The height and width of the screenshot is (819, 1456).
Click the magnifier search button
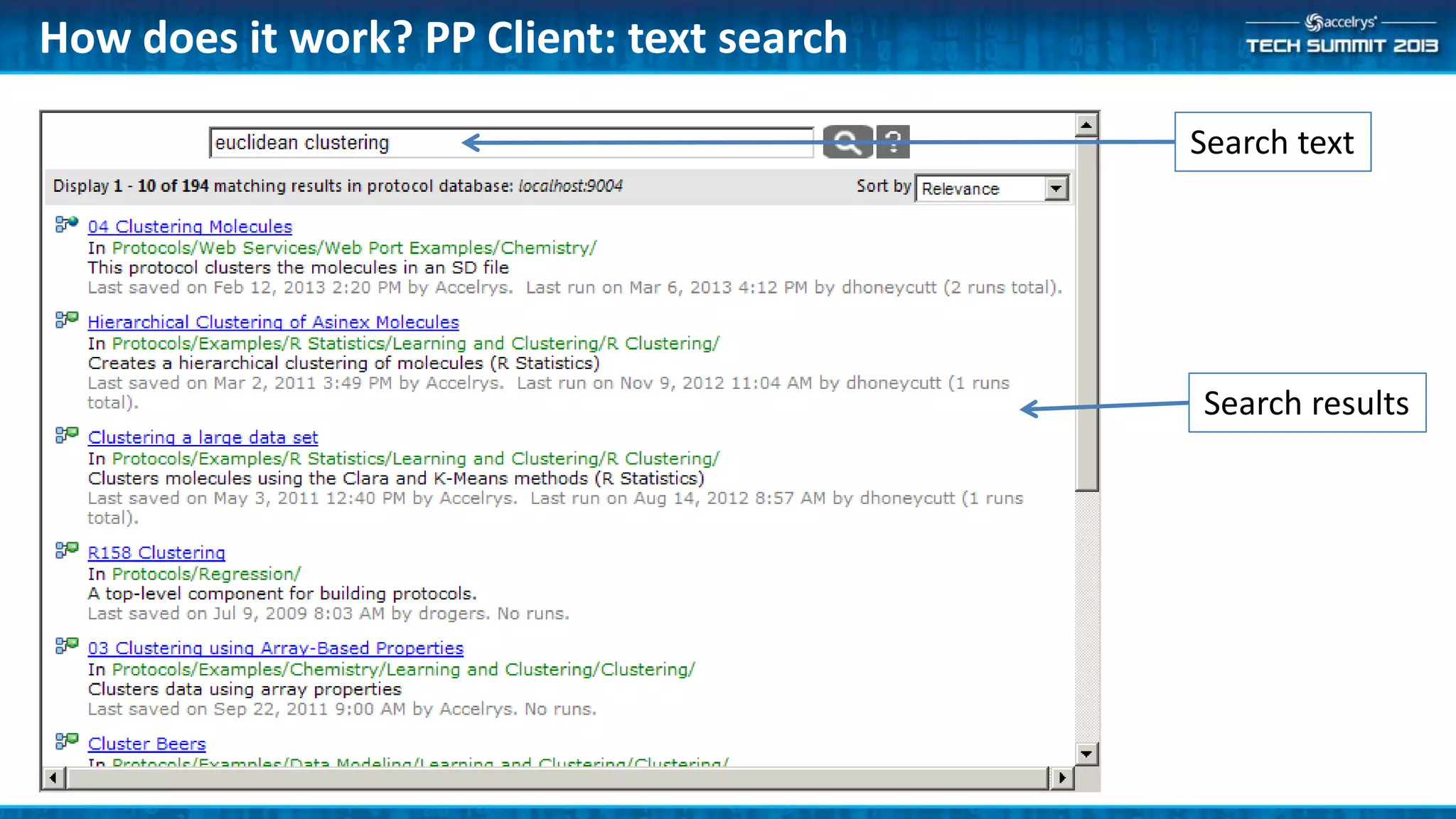pyautogui.click(x=847, y=141)
